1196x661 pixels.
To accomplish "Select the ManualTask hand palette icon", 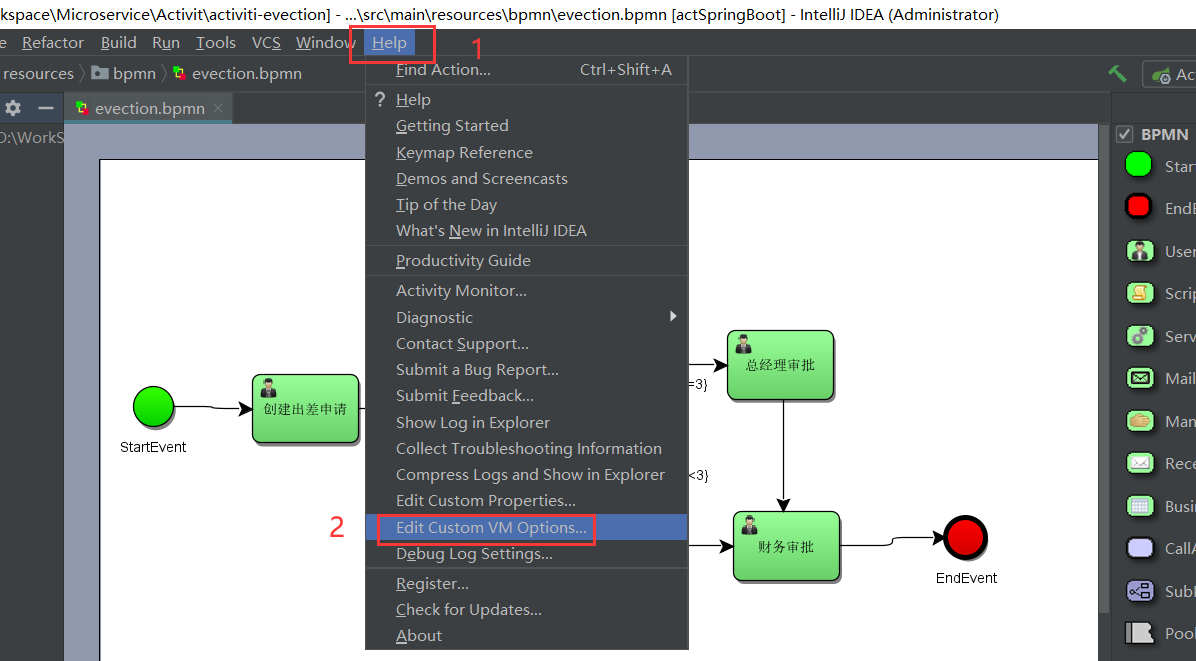I will coord(1140,421).
